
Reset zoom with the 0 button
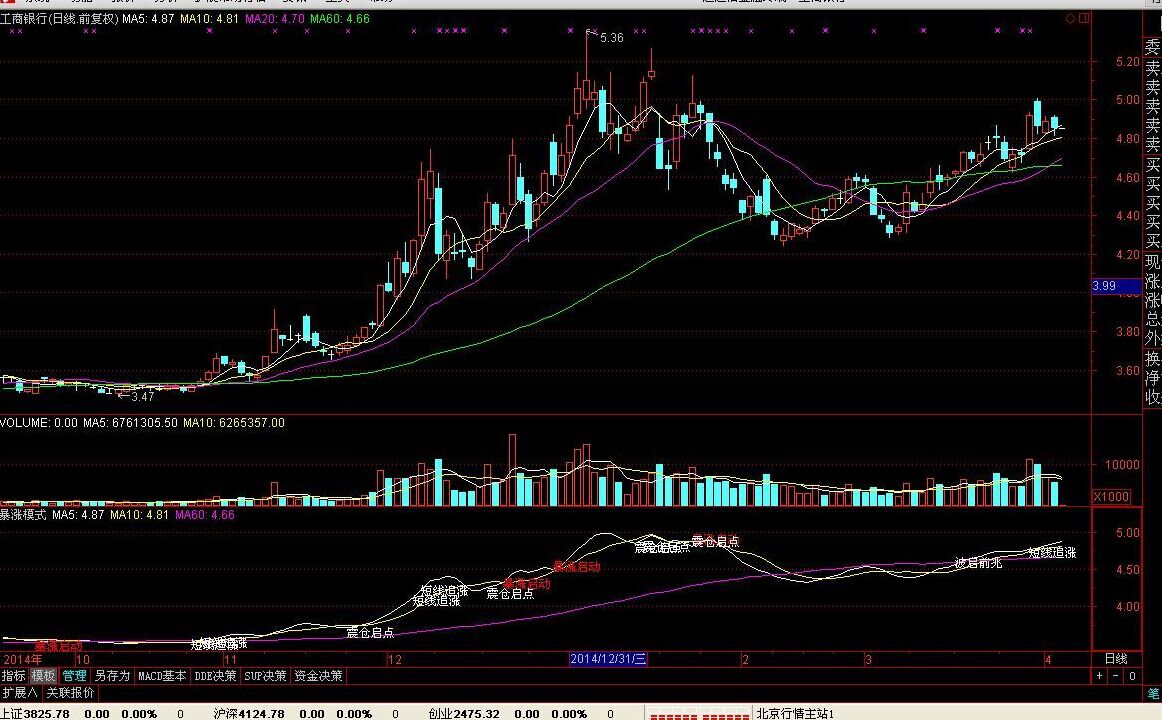pos(1132,676)
